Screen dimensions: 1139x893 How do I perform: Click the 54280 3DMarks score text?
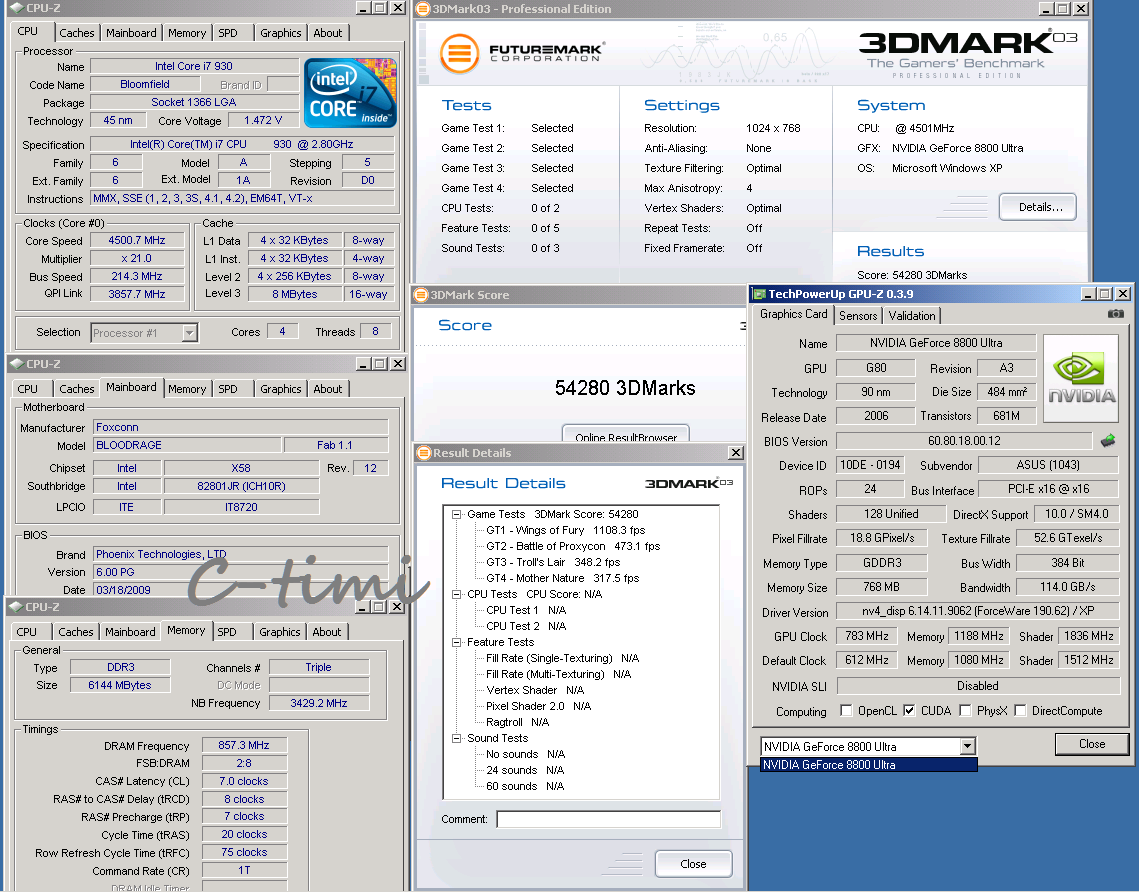click(625, 388)
